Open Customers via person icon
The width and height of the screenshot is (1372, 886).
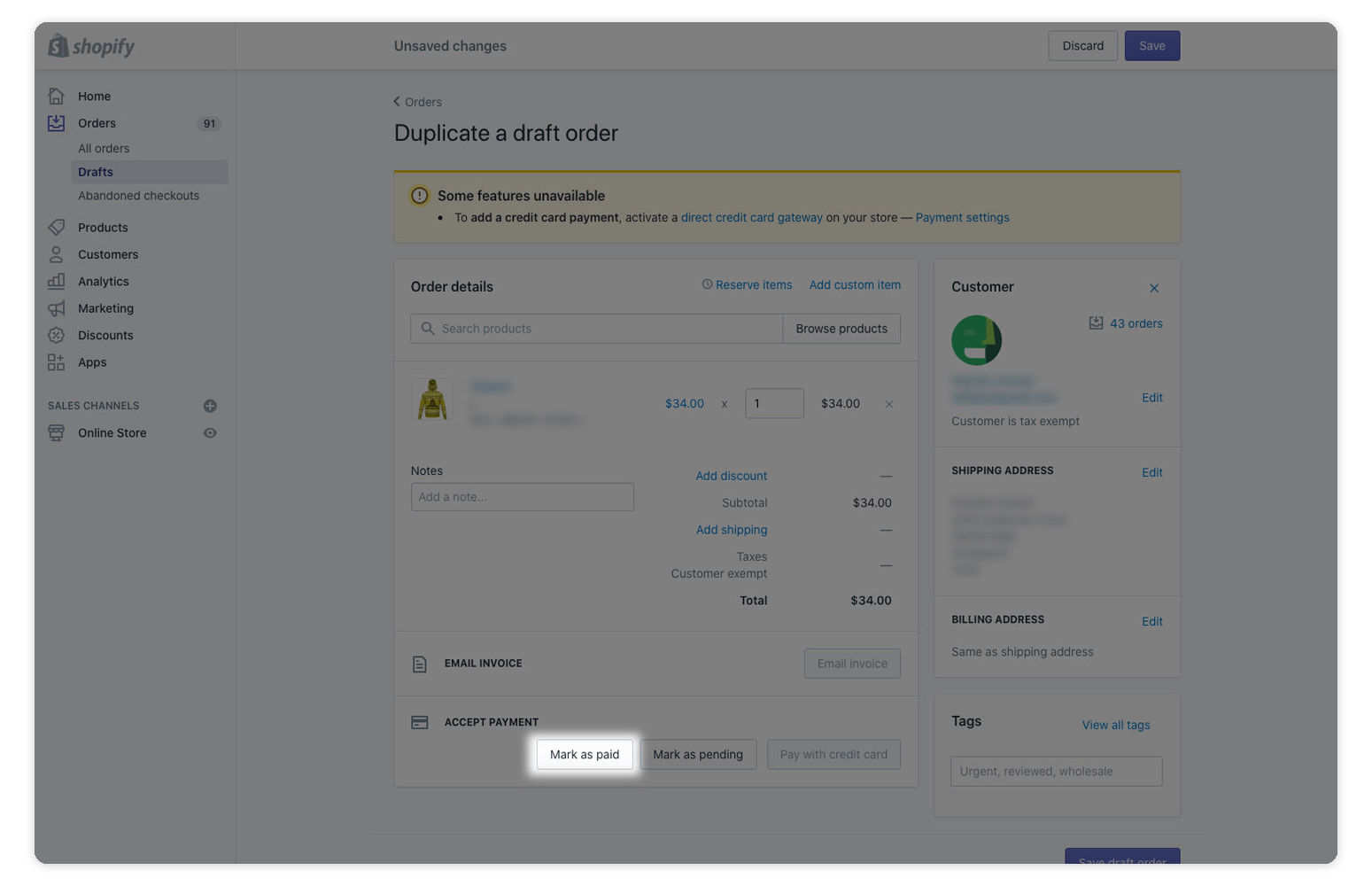[x=57, y=254]
